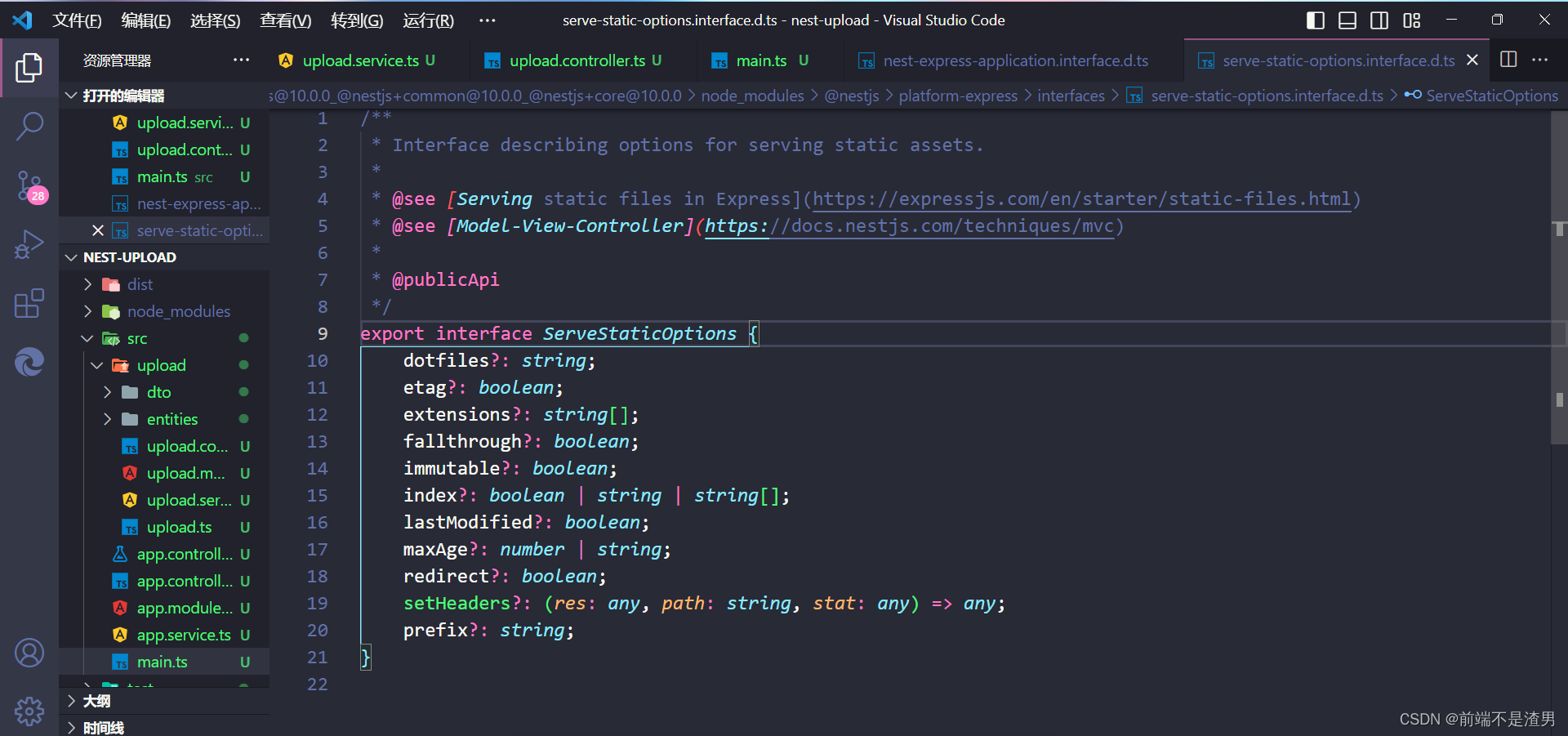Switch to main.ts editor tab
The width and height of the screenshot is (1568, 736).
770,60
